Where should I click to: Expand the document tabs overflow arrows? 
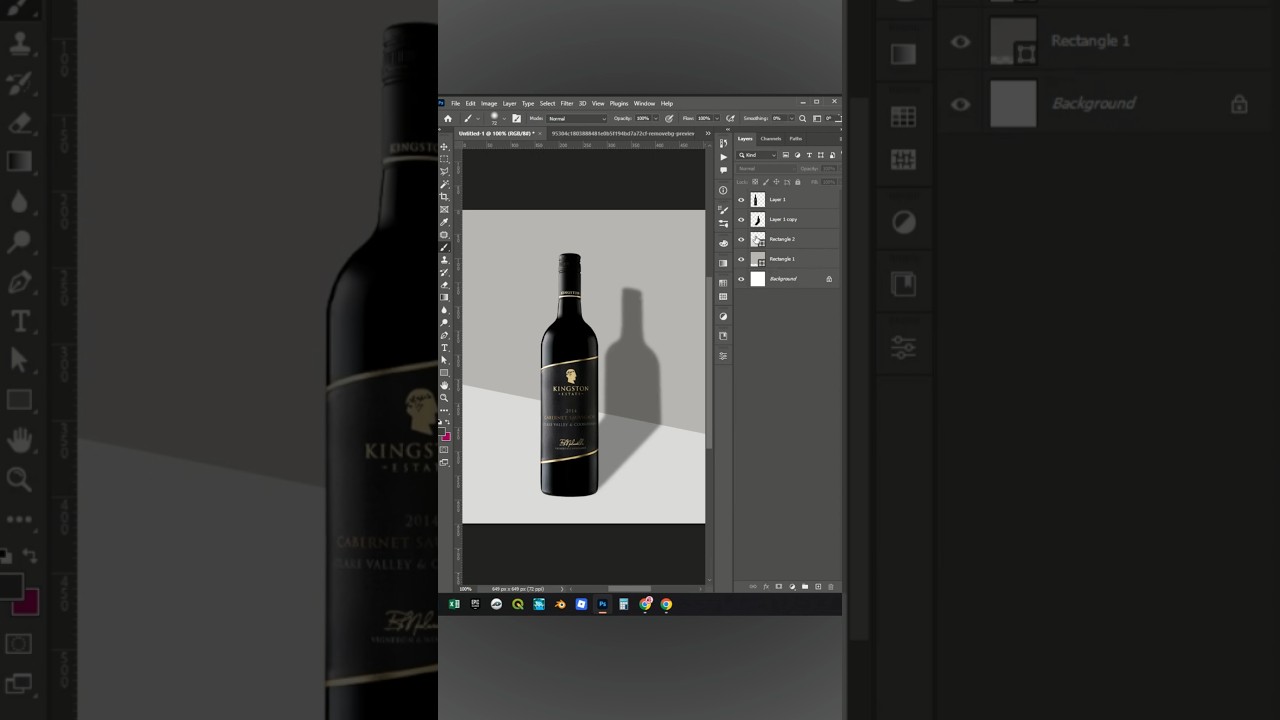click(x=708, y=133)
